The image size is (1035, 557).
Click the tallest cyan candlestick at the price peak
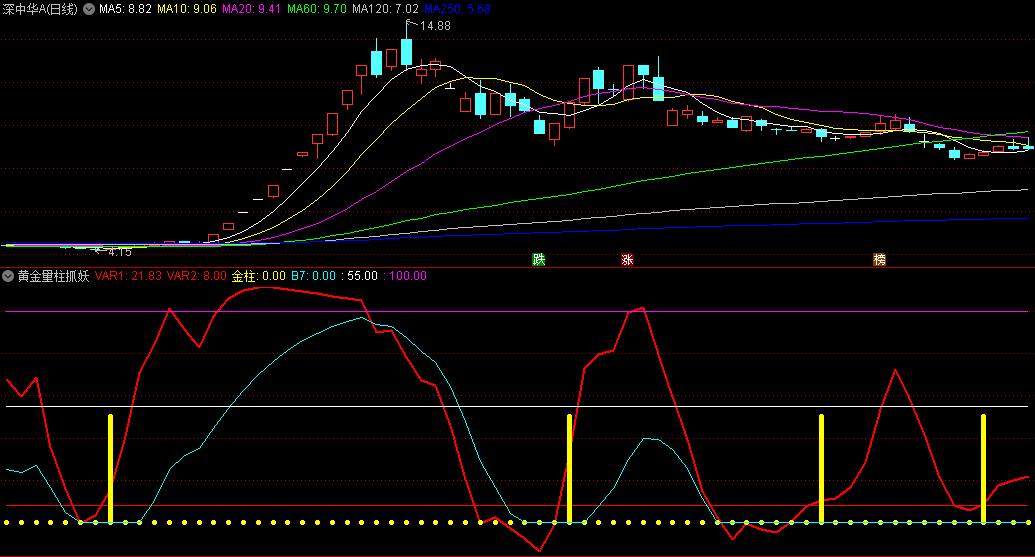(x=406, y=51)
